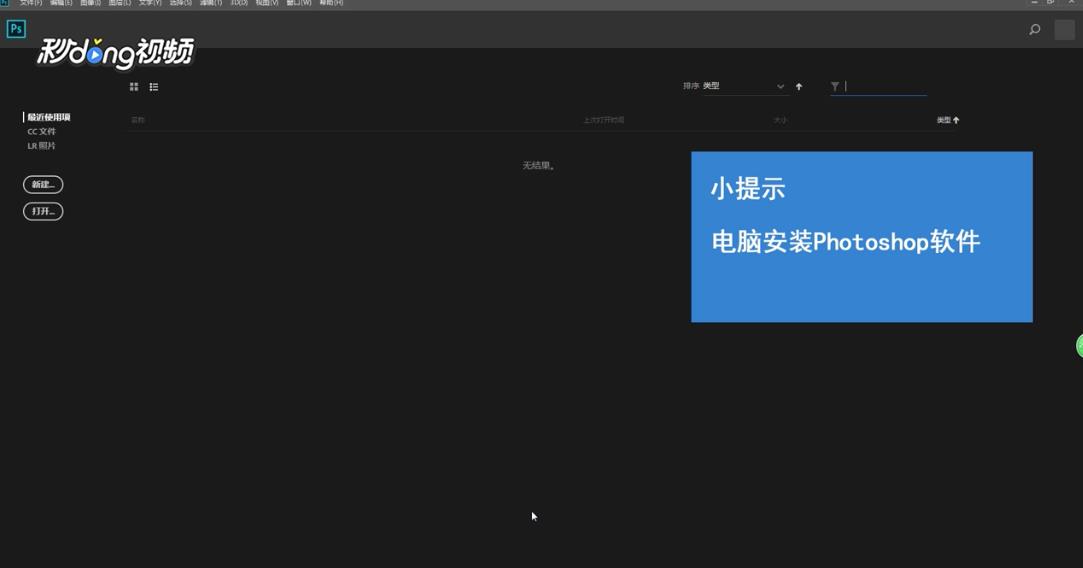Toggle the sort direction arrow beside 类型 dropdown

coord(799,86)
